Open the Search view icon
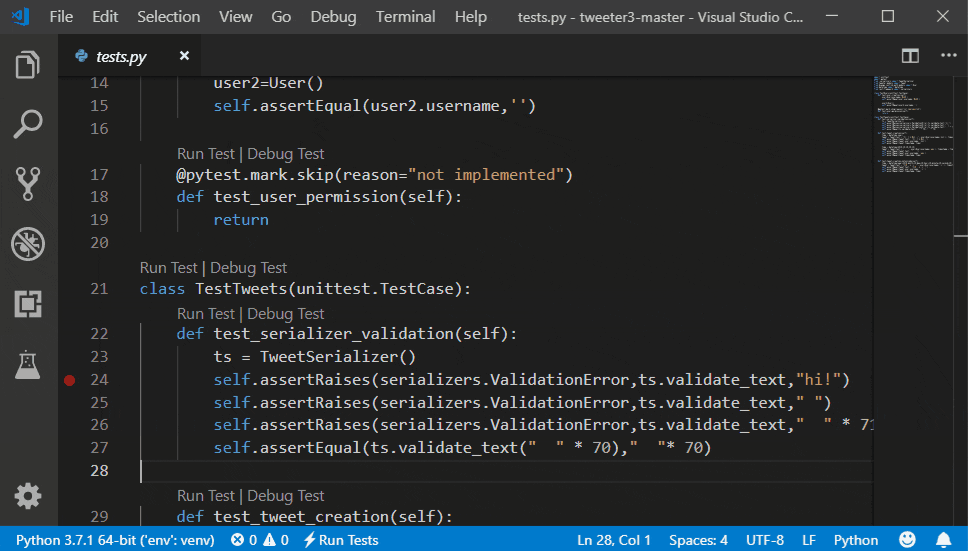Viewport: 968px width, 551px height. coord(28,125)
